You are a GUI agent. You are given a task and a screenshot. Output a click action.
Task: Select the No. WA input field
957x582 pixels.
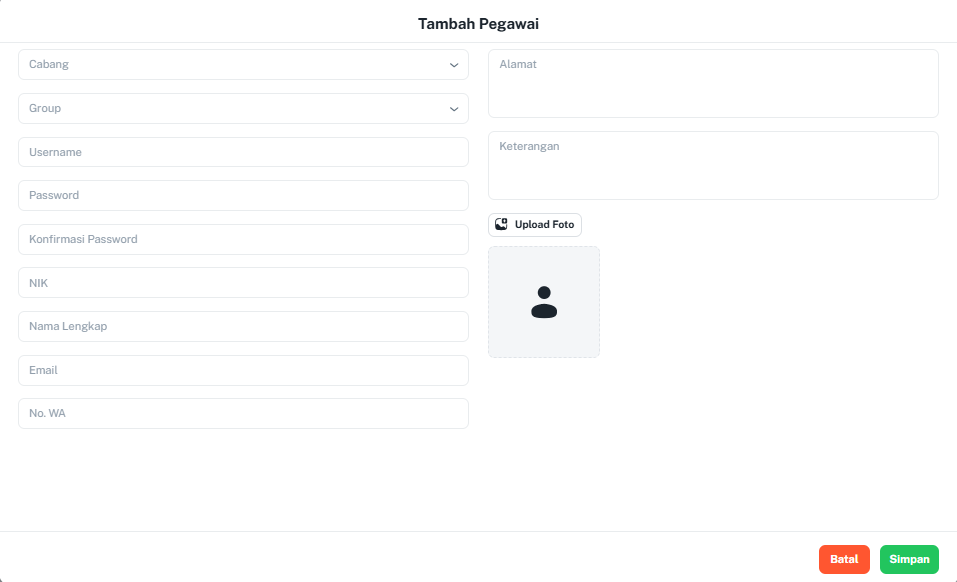[244, 414]
